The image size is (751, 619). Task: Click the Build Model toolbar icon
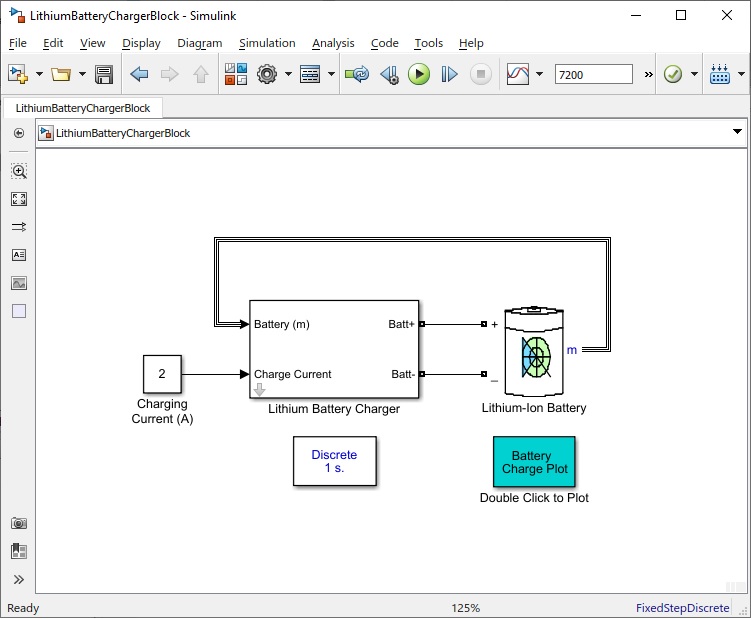pos(720,74)
